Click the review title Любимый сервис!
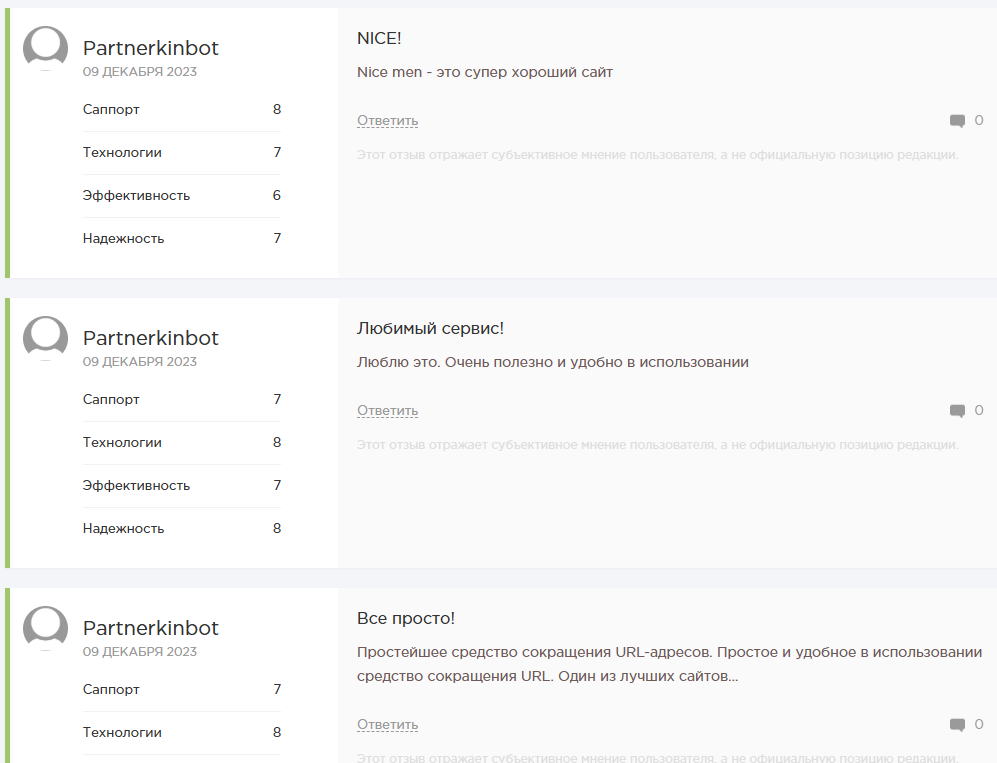 (x=430, y=329)
